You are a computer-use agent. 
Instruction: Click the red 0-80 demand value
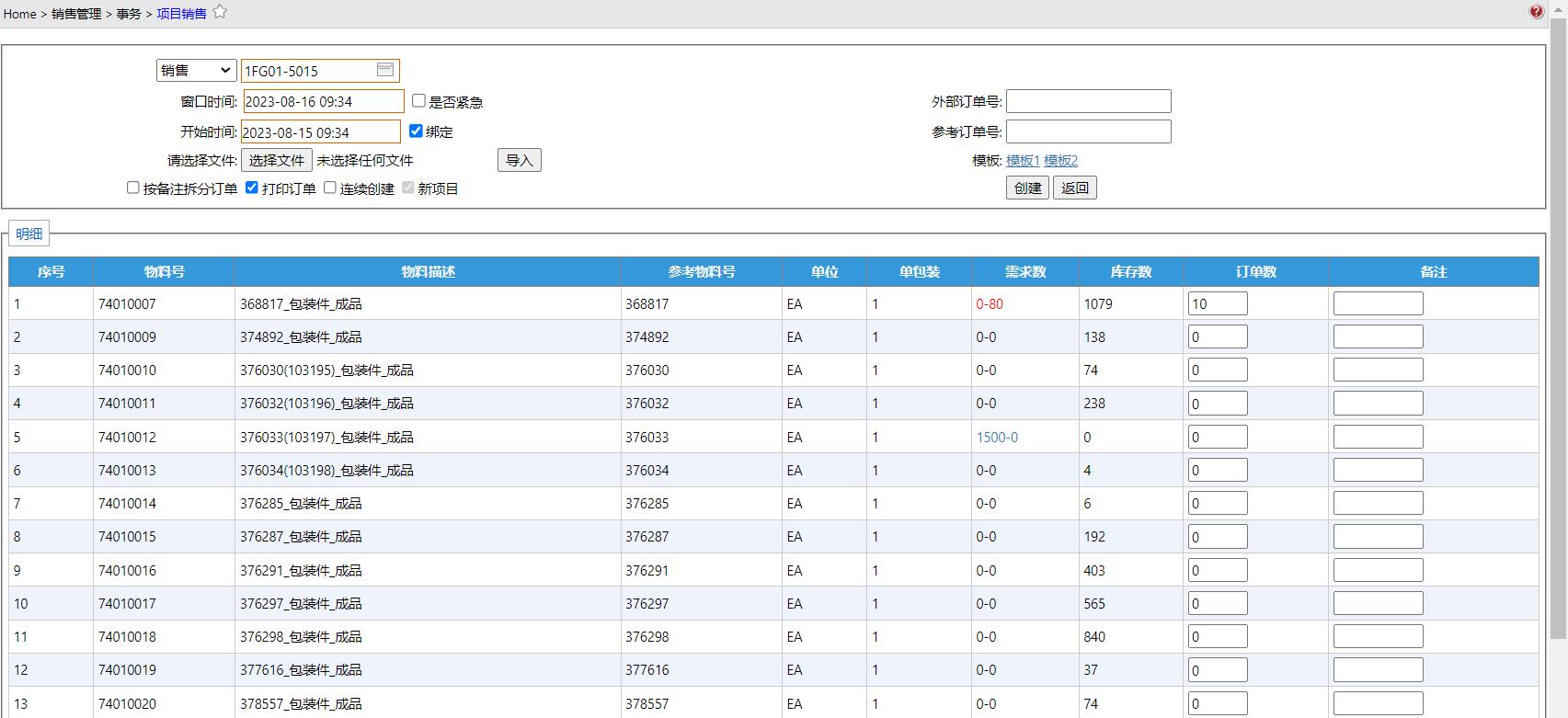pyautogui.click(x=990, y=303)
